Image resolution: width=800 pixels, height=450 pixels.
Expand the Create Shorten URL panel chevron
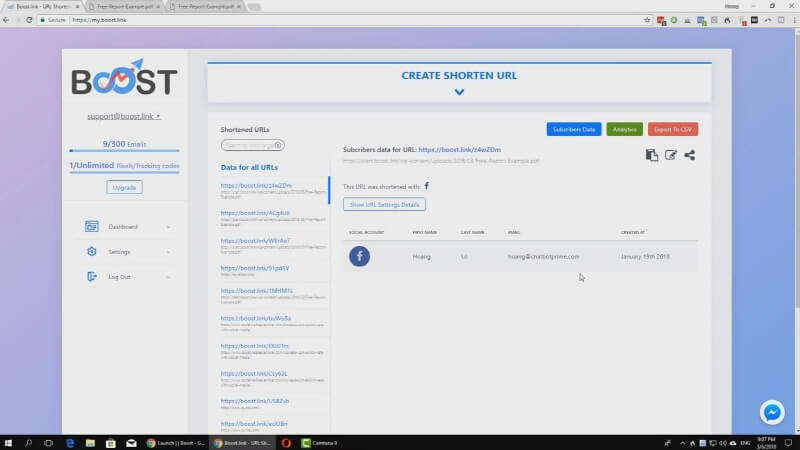click(459, 92)
